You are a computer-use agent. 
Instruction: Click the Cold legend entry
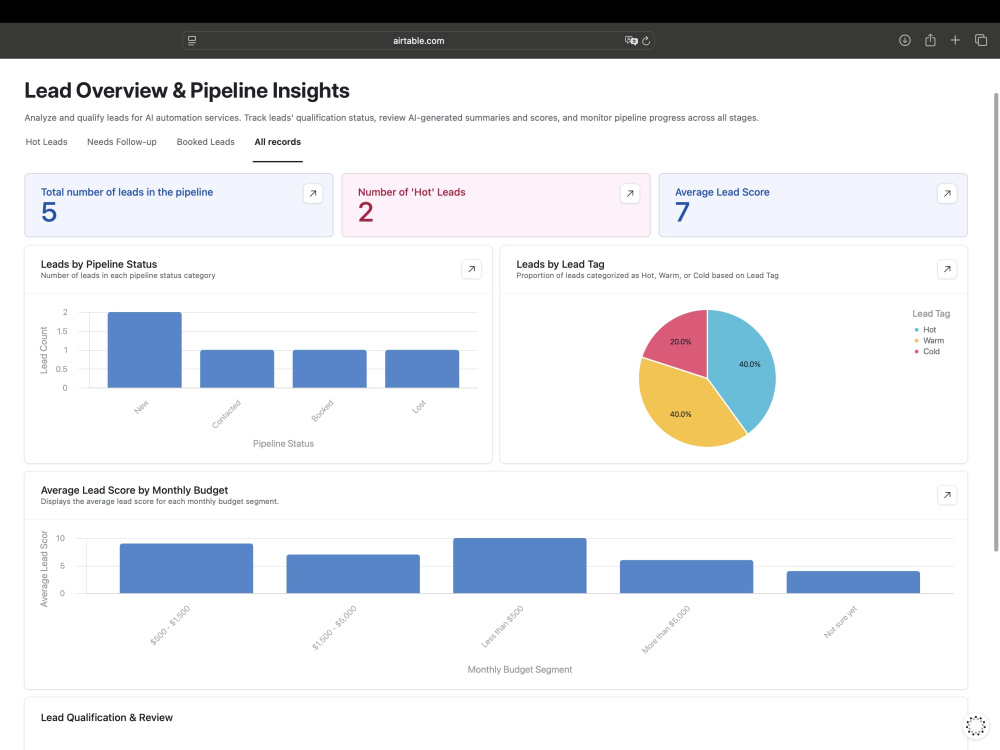(927, 351)
